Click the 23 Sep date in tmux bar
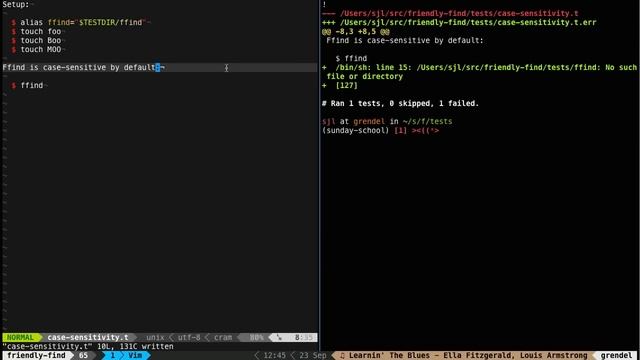The width and height of the screenshot is (640, 360). click(x=313, y=356)
